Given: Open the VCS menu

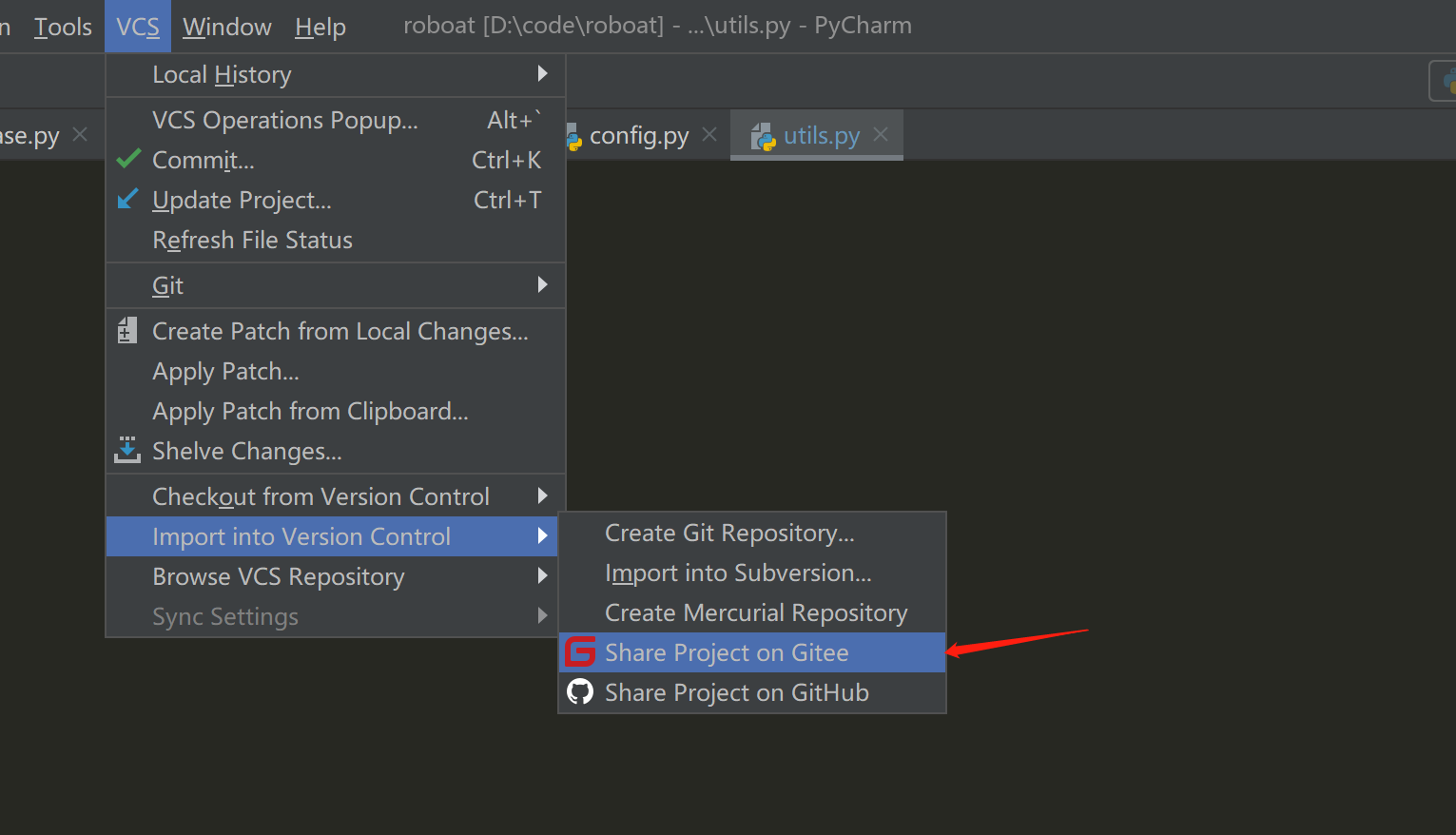Looking at the screenshot, I should click(x=138, y=27).
